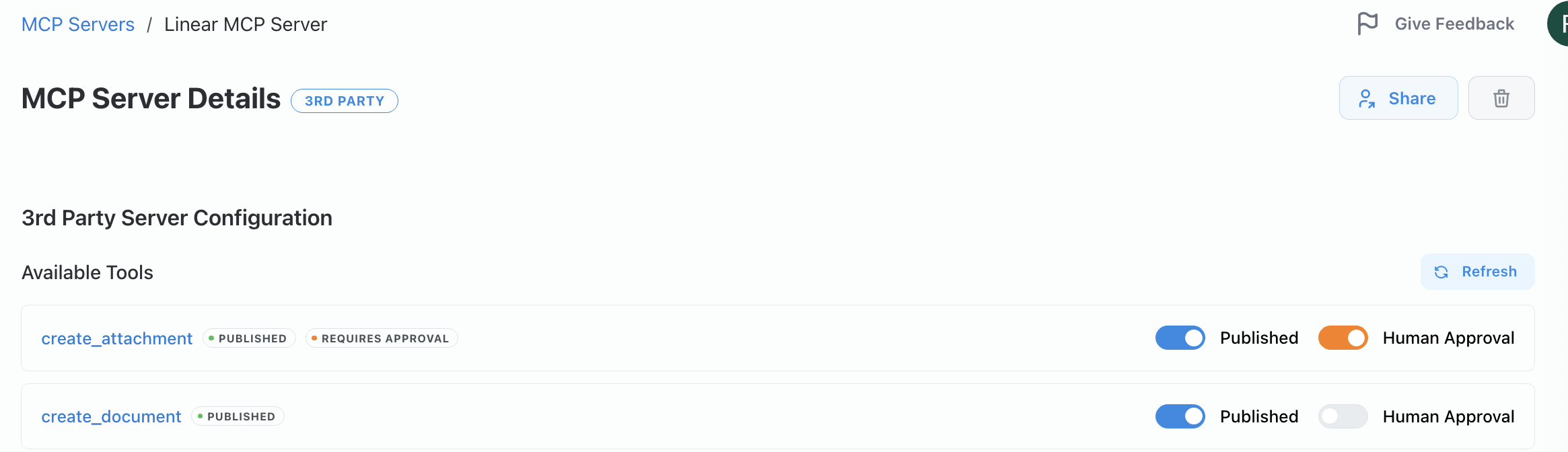The width and height of the screenshot is (1568, 452).
Task: Refresh the available tools list
Action: tap(1477, 272)
